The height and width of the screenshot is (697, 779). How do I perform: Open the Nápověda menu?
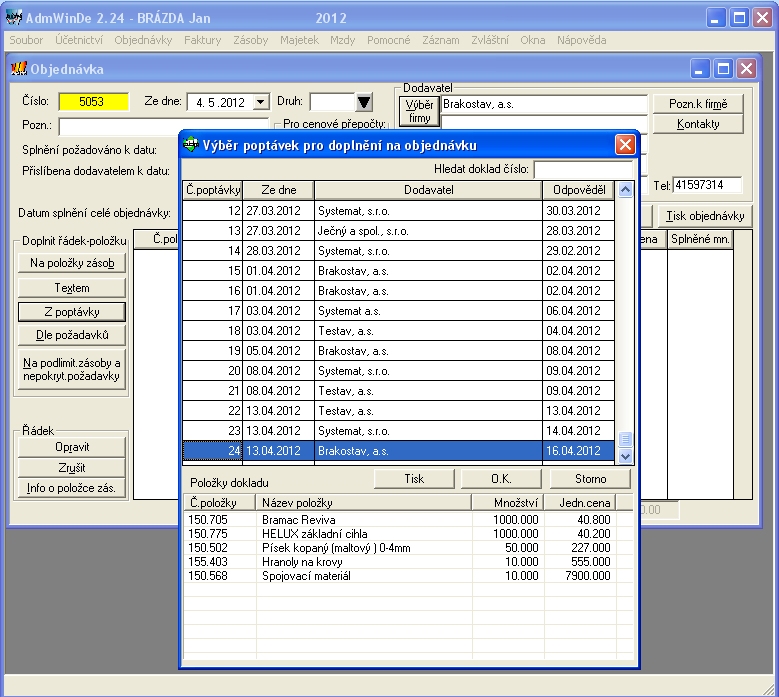coord(581,40)
